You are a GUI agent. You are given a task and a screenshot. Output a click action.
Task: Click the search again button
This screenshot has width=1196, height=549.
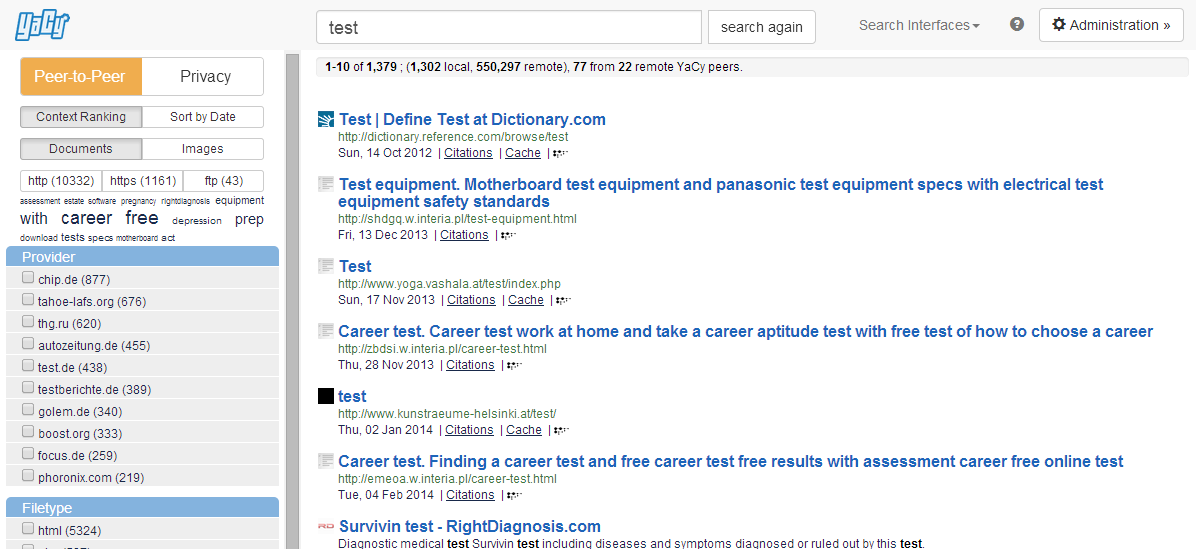pyautogui.click(x=761, y=27)
